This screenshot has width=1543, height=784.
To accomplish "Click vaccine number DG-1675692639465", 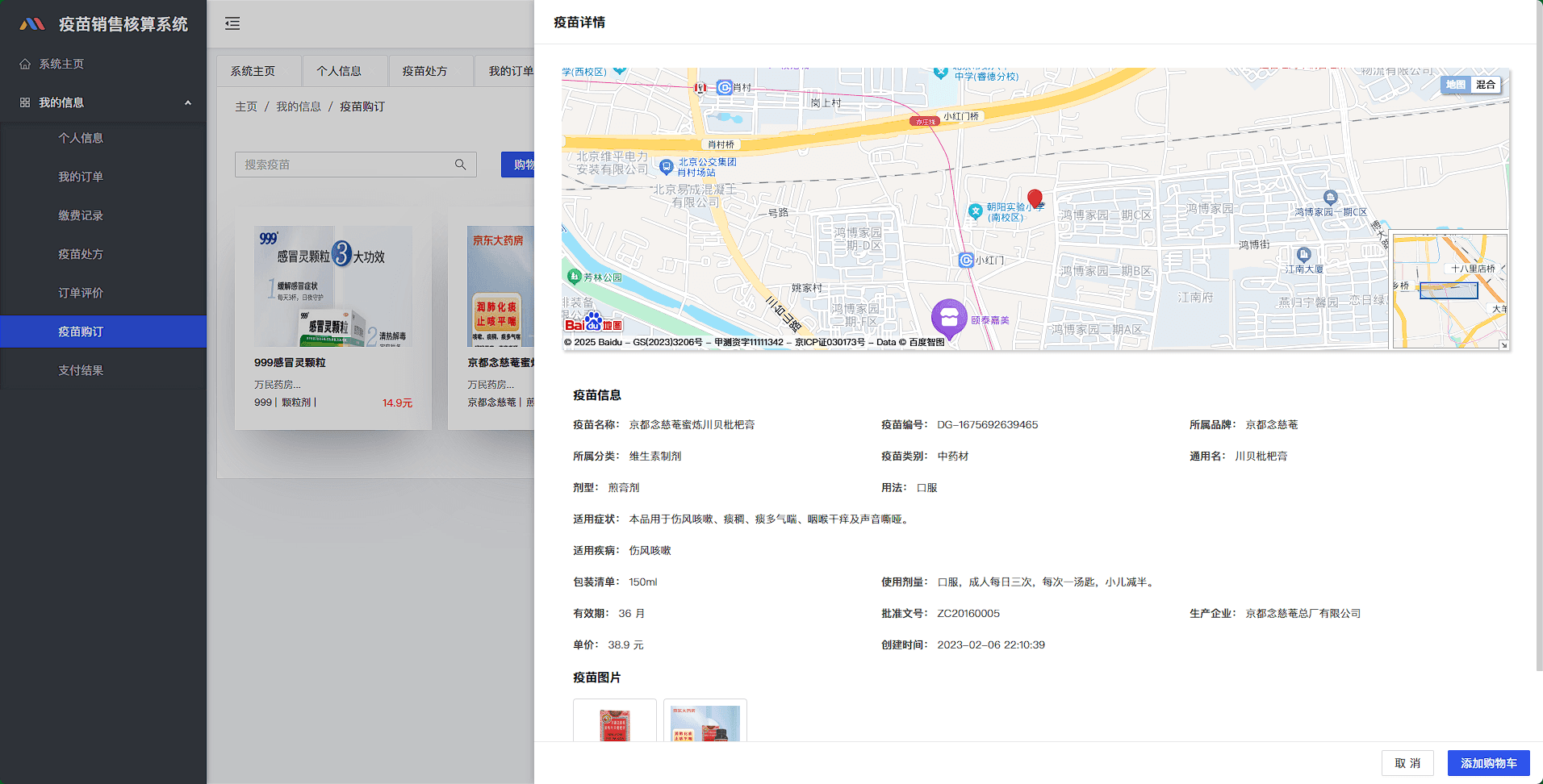I will tap(987, 425).
